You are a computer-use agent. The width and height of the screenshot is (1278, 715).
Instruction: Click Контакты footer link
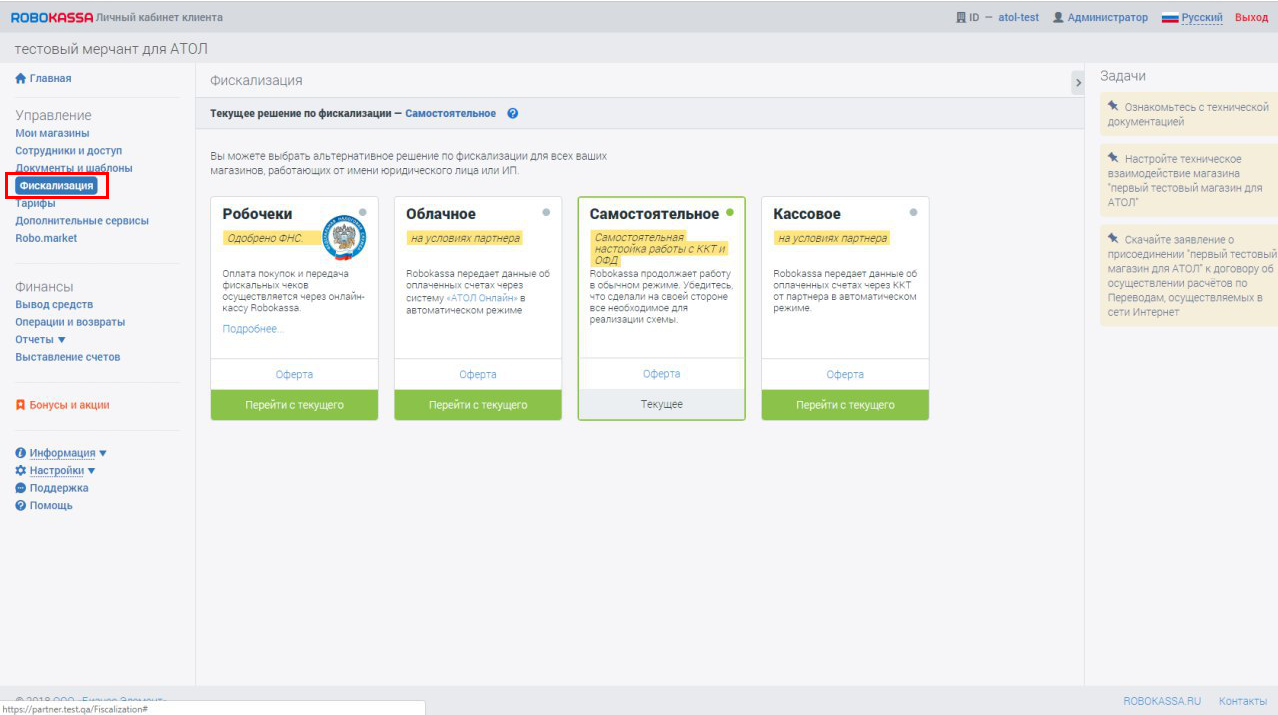1243,701
